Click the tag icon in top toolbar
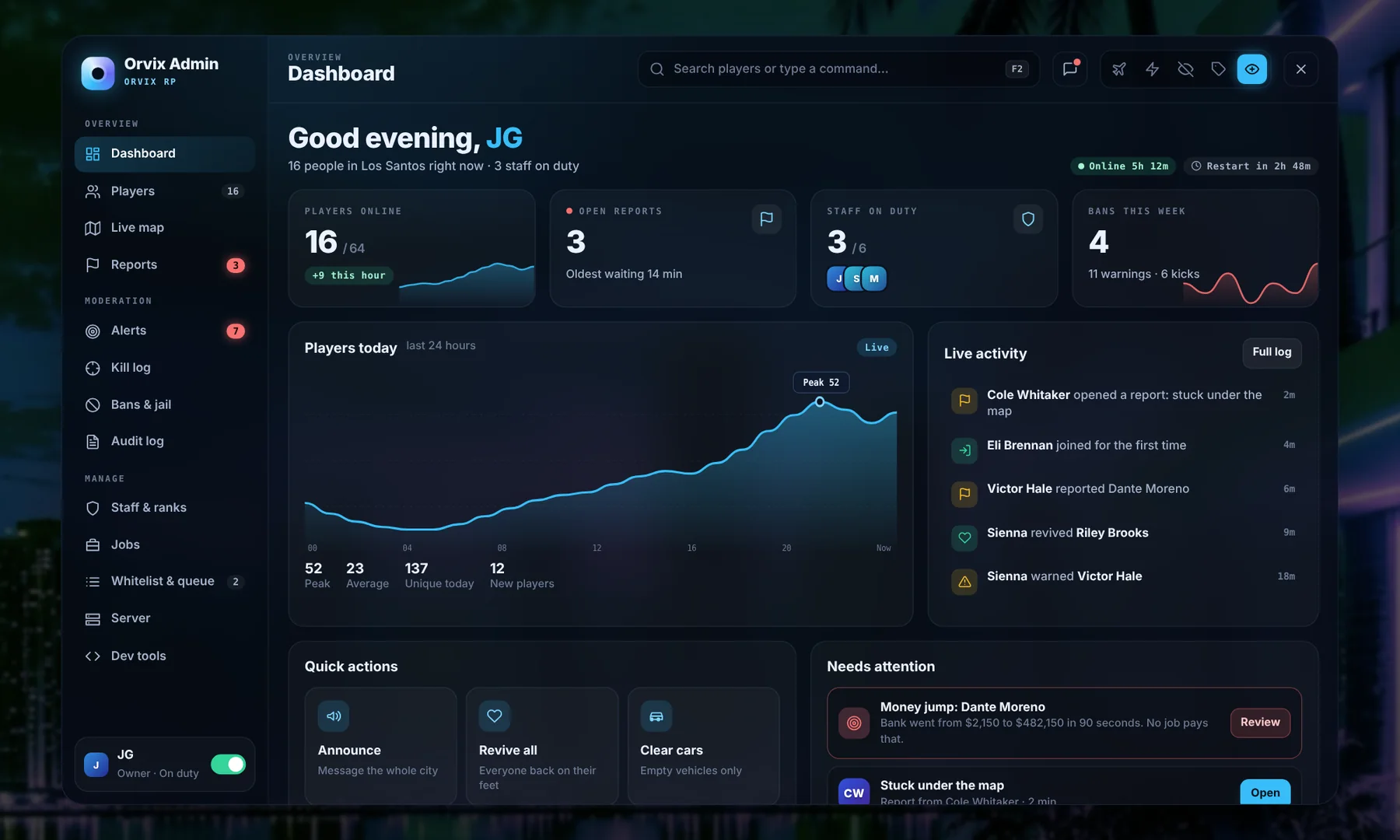Viewport: 1400px width, 840px height. [1219, 69]
